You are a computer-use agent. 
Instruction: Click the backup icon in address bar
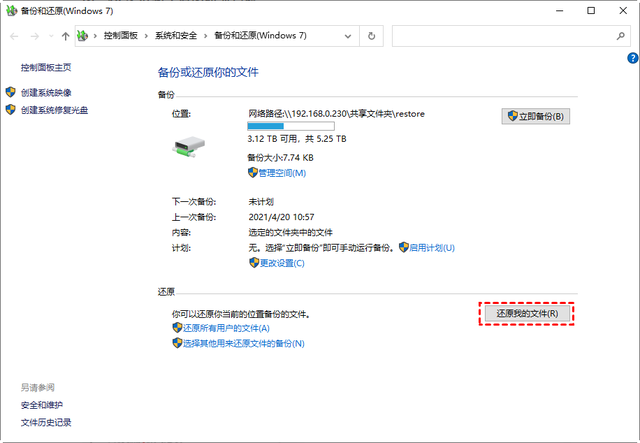82,36
